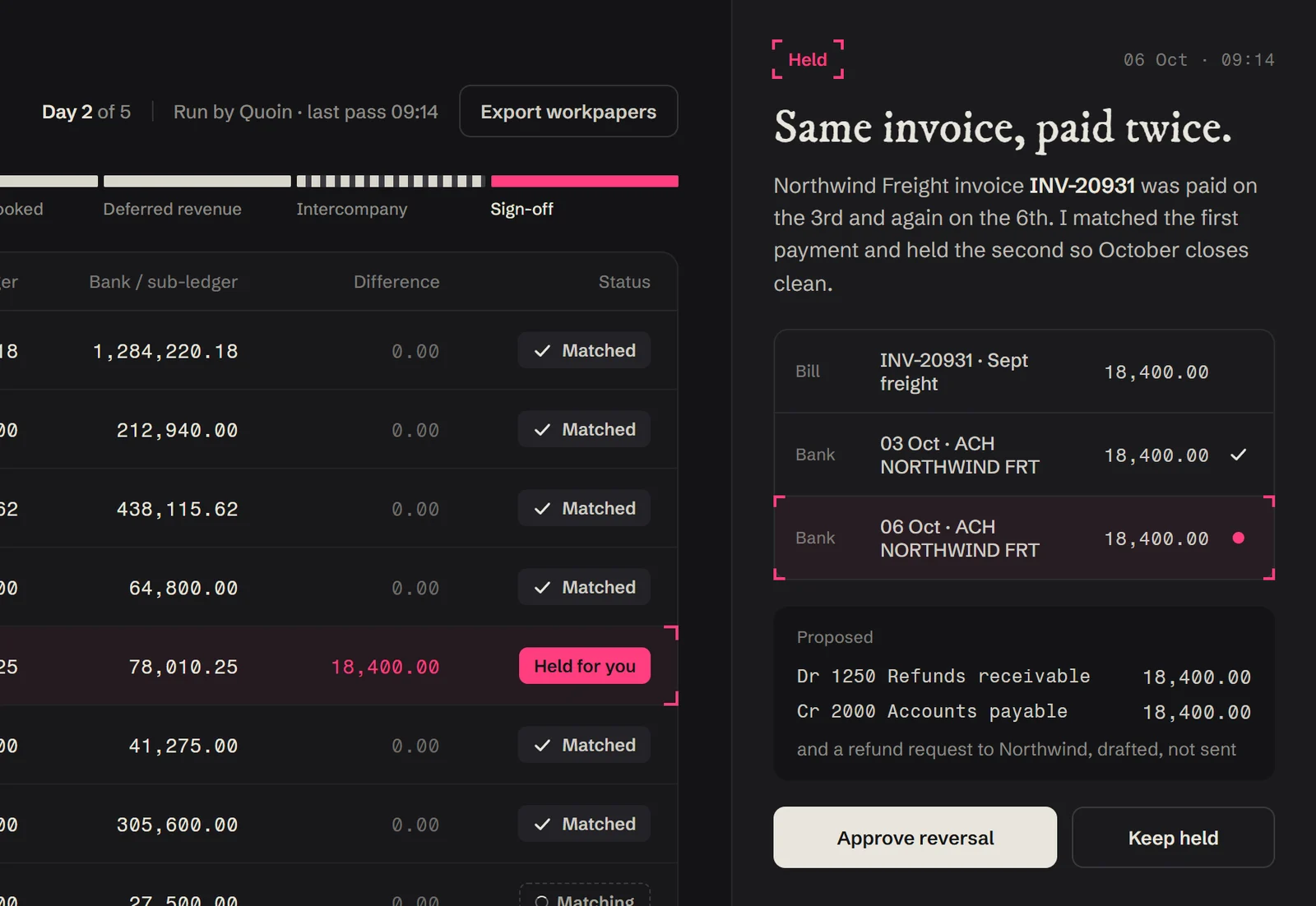Click the Held tag in detail panel

[808, 59]
